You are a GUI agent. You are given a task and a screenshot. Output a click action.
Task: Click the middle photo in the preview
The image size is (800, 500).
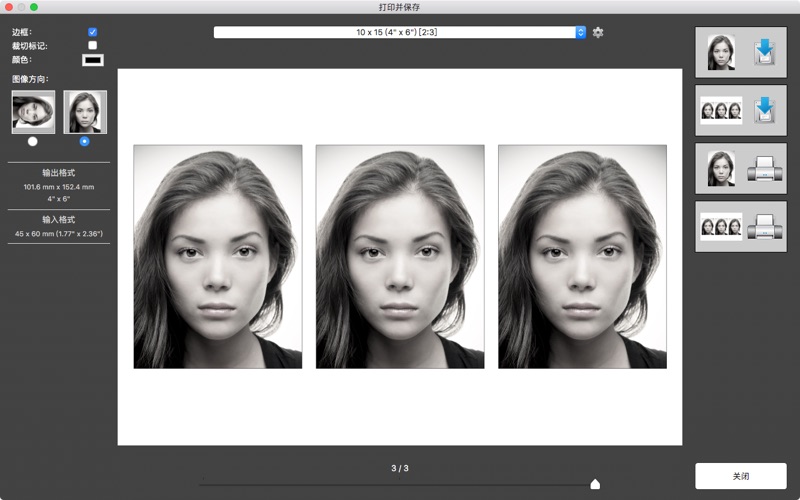click(x=400, y=256)
